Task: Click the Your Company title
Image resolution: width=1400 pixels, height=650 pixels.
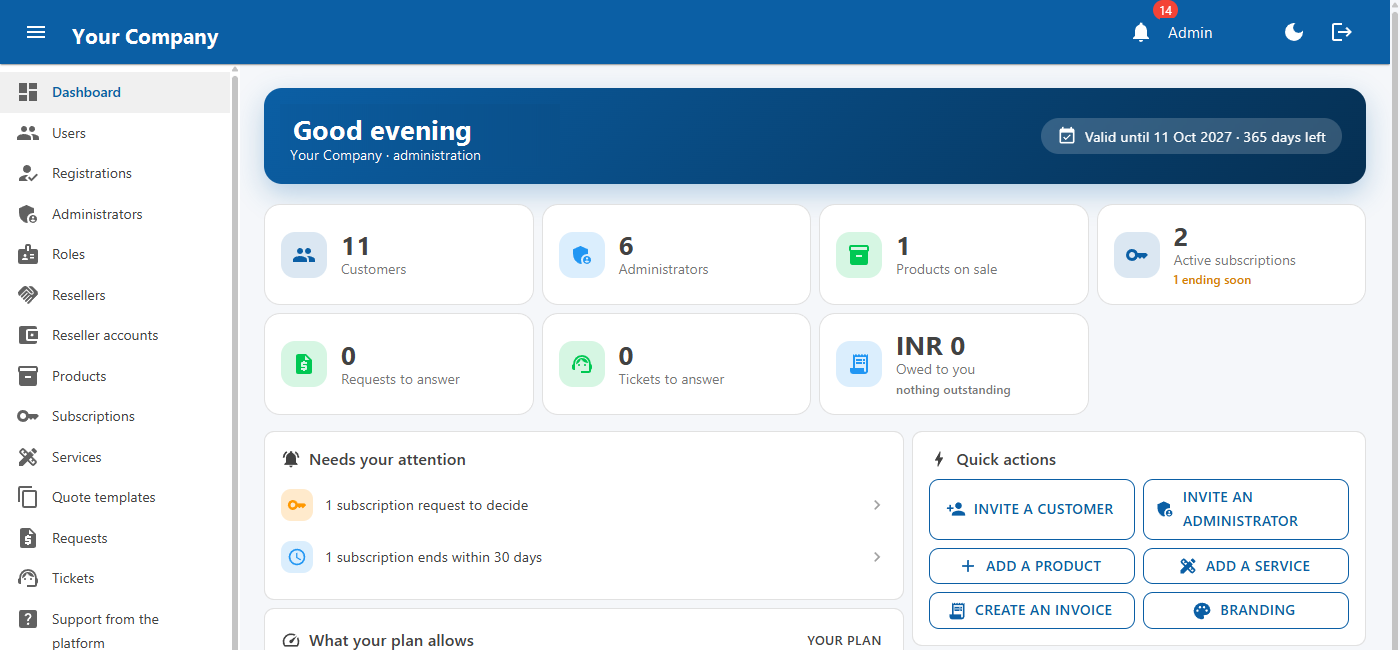Action: (145, 37)
